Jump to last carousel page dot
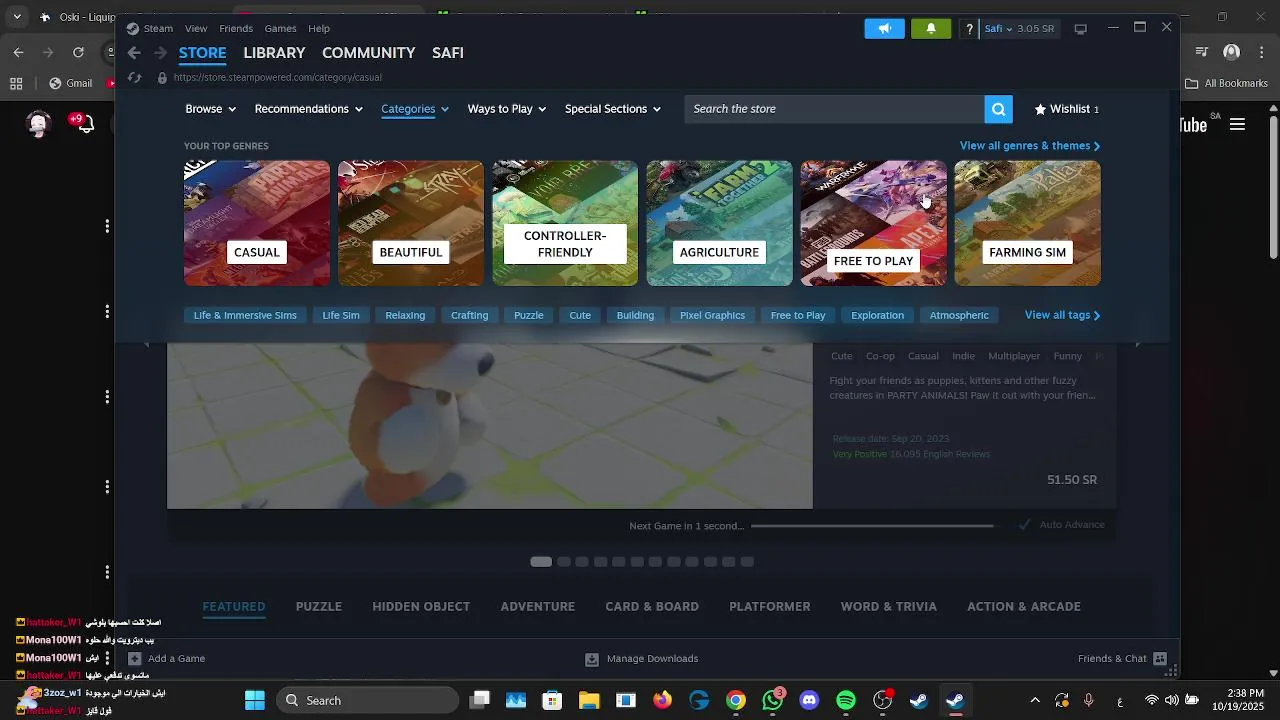Image resolution: width=1280 pixels, height=720 pixels. [747, 562]
